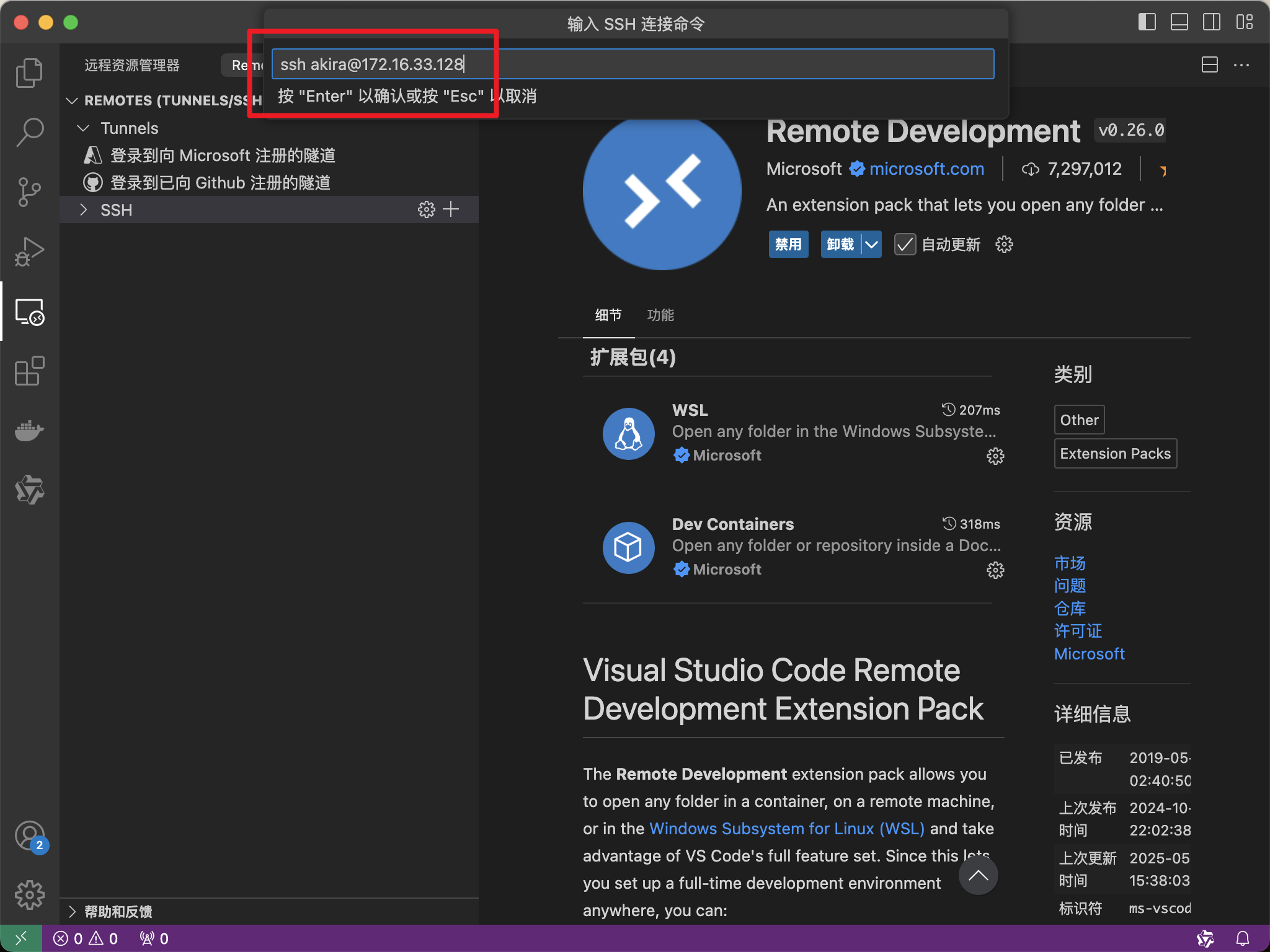Click the v0.26.0 version label
The image size is (1270, 952).
(x=1131, y=130)
